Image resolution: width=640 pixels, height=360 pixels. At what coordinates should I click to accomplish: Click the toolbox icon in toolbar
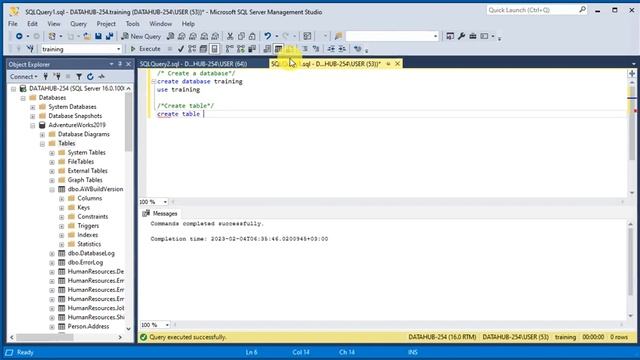click(x=473, y=36)
